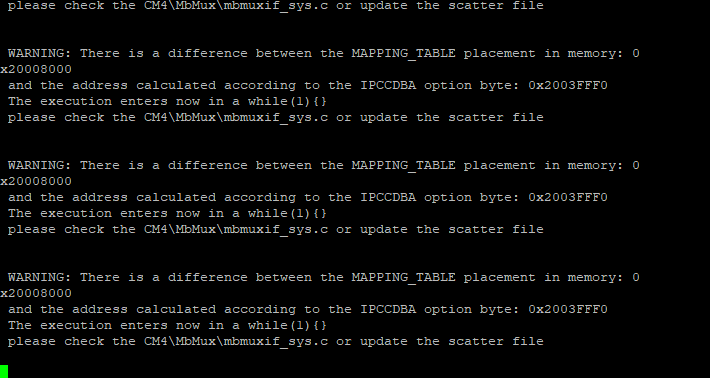
Task: Click the first x20008000 address line
Action: 36,69
